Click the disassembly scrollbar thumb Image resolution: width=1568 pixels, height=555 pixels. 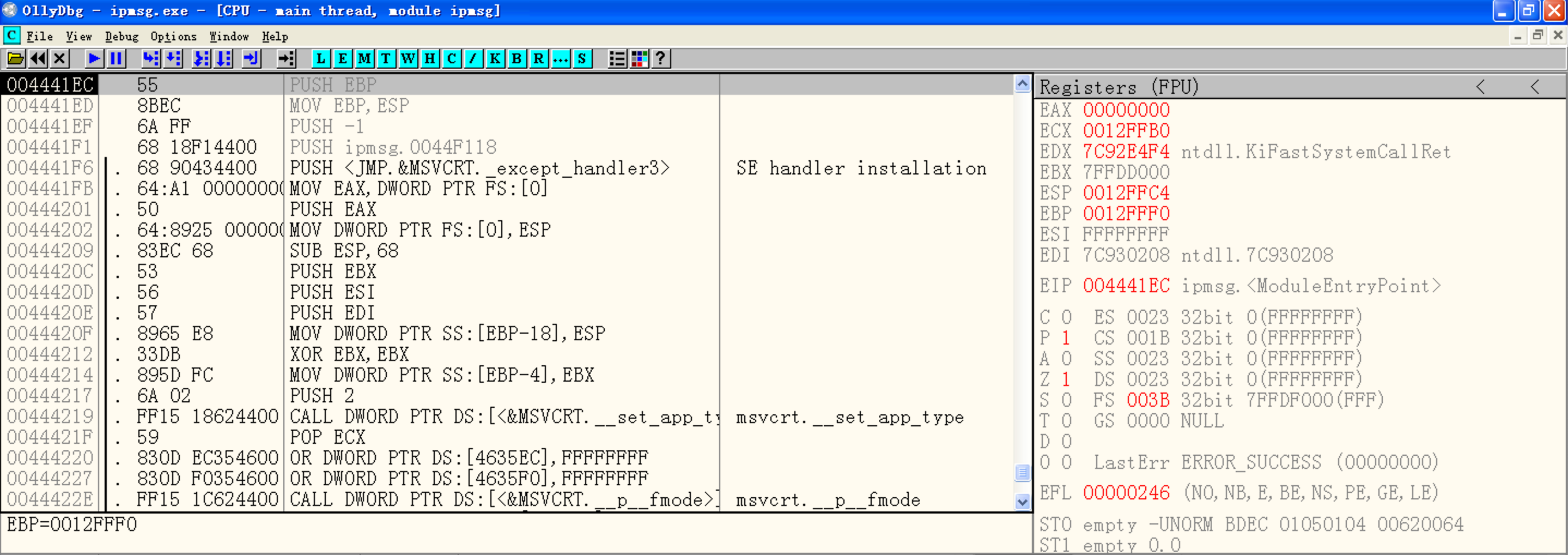click(x=1023, y=472)
